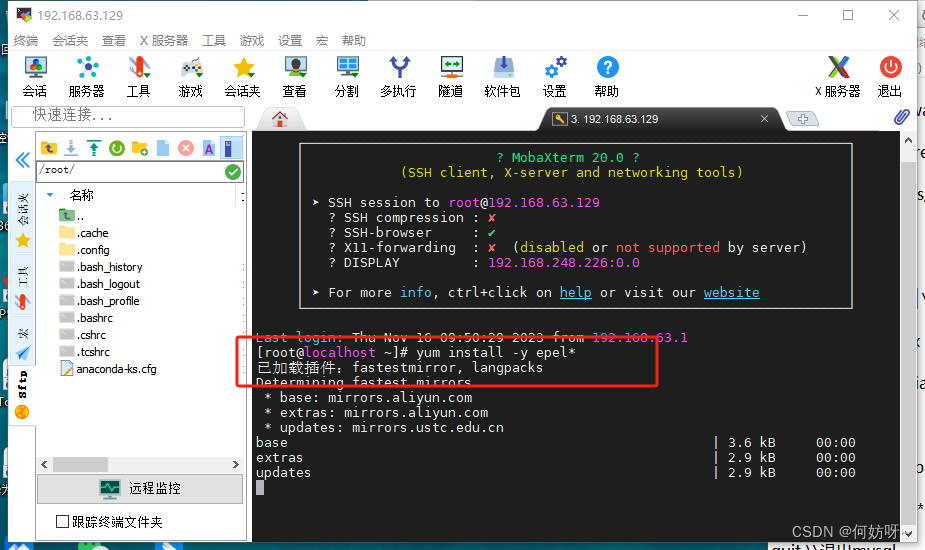The width and height of the screenshot is (925, 550).
Task: Open the Sftp side tab
Action: point(22,394)
